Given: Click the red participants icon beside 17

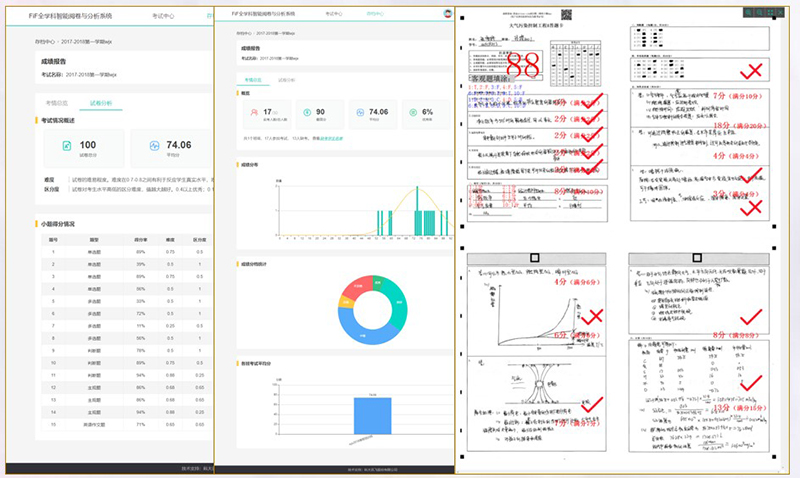Looking at the screenshot, I should (254, 112).
